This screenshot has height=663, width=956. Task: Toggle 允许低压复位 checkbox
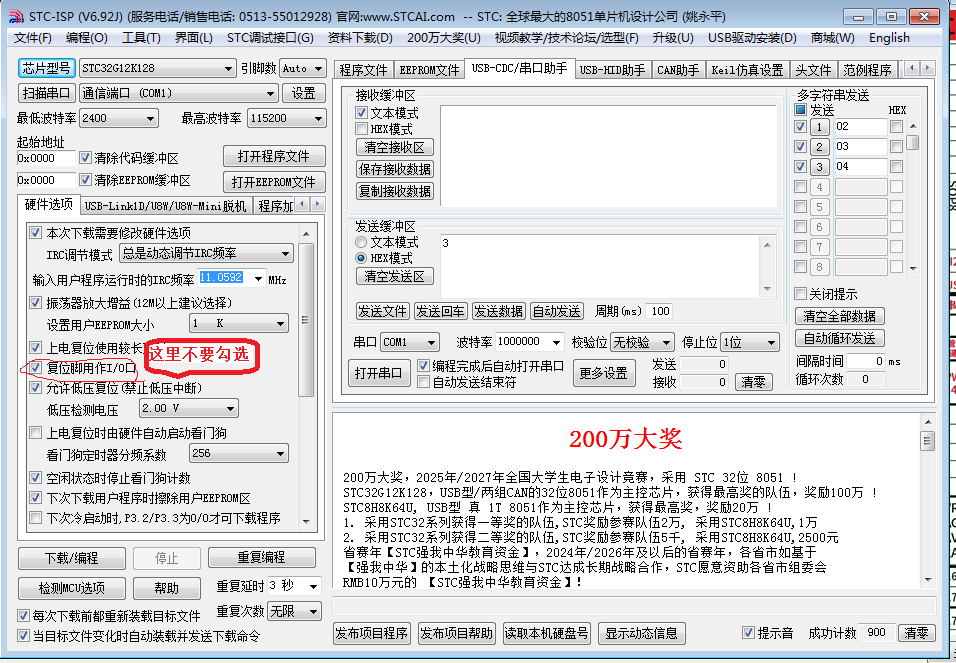(x=35, y=388)
